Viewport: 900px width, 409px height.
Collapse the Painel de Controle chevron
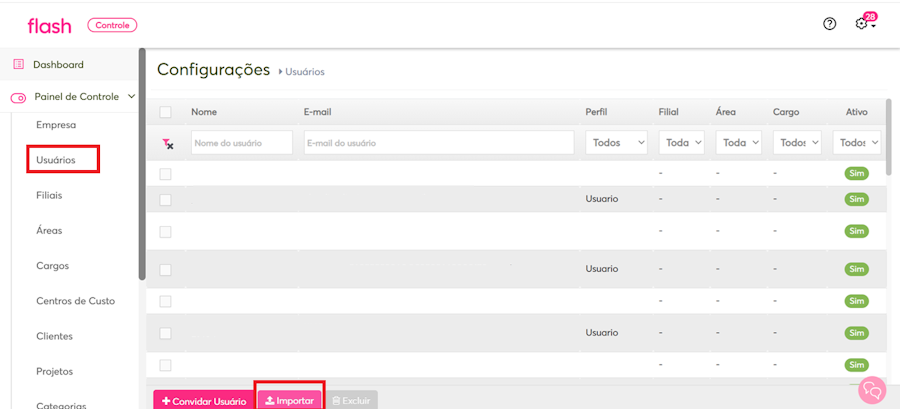[131, 96]
